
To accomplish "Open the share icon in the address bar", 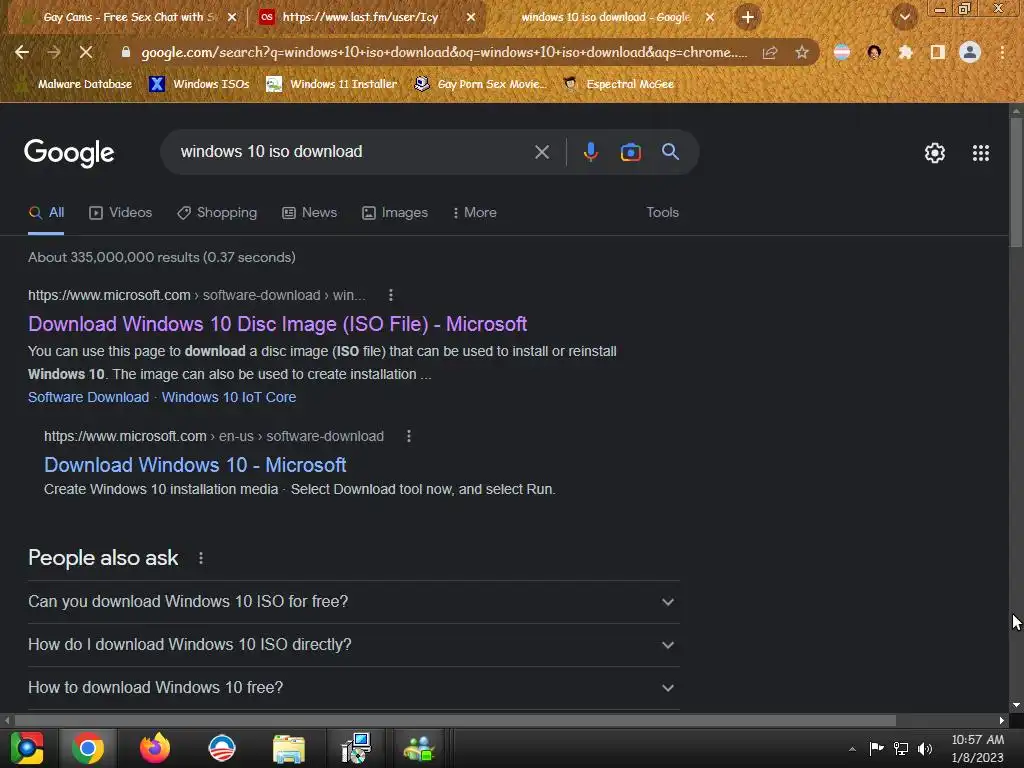I will (770, 53).
